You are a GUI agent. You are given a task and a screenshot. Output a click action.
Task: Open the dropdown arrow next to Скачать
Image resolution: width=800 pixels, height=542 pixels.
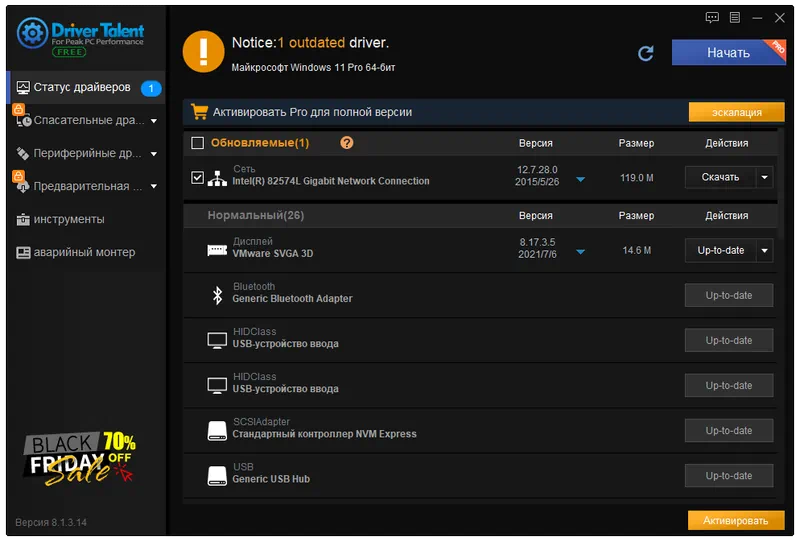[764, 178]
